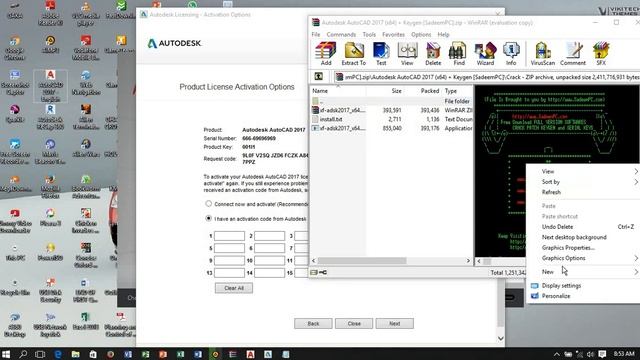Click activation code field 13

tap(229, 273)
